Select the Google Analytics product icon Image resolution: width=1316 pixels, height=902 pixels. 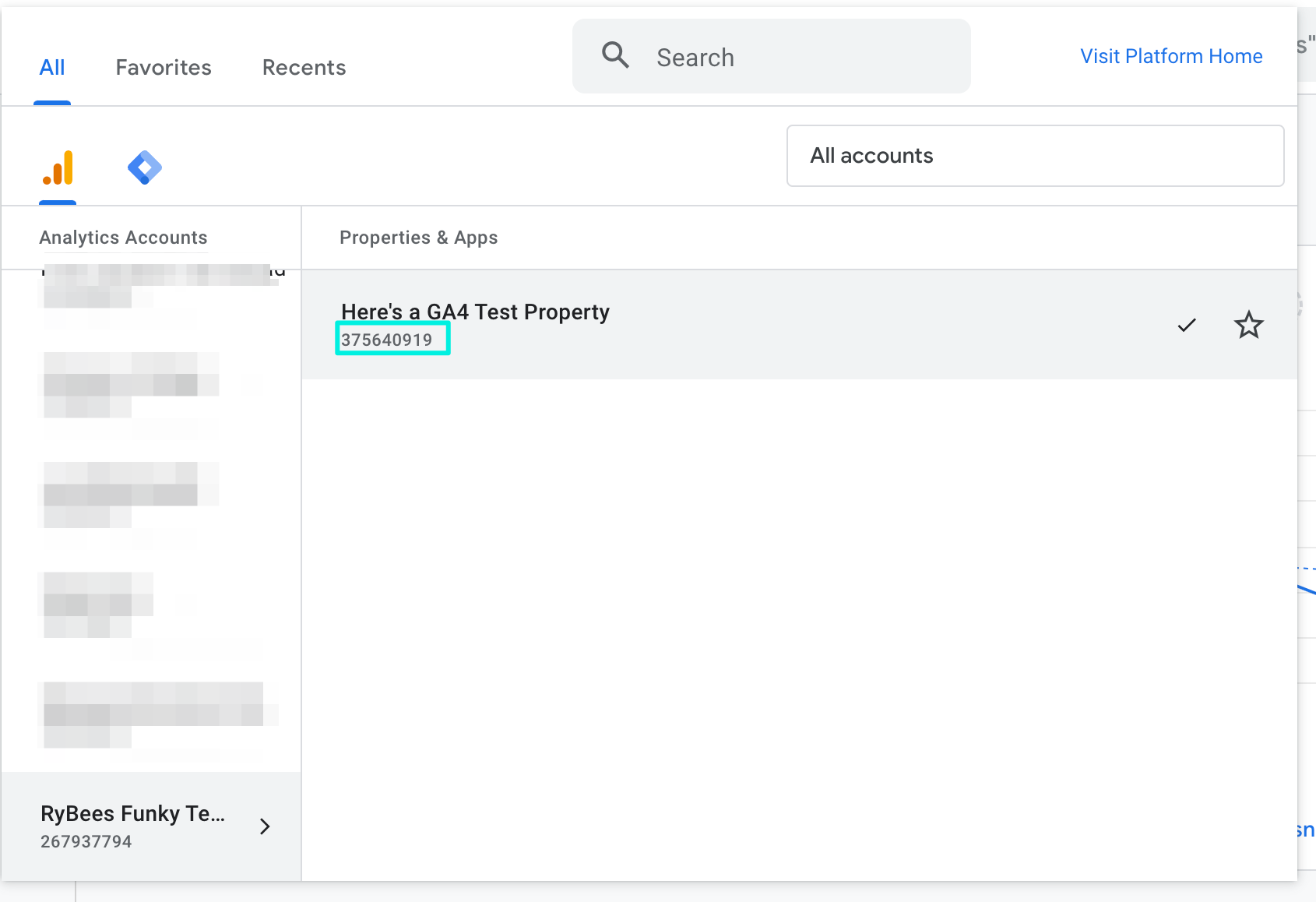click(x=58, y=167)
